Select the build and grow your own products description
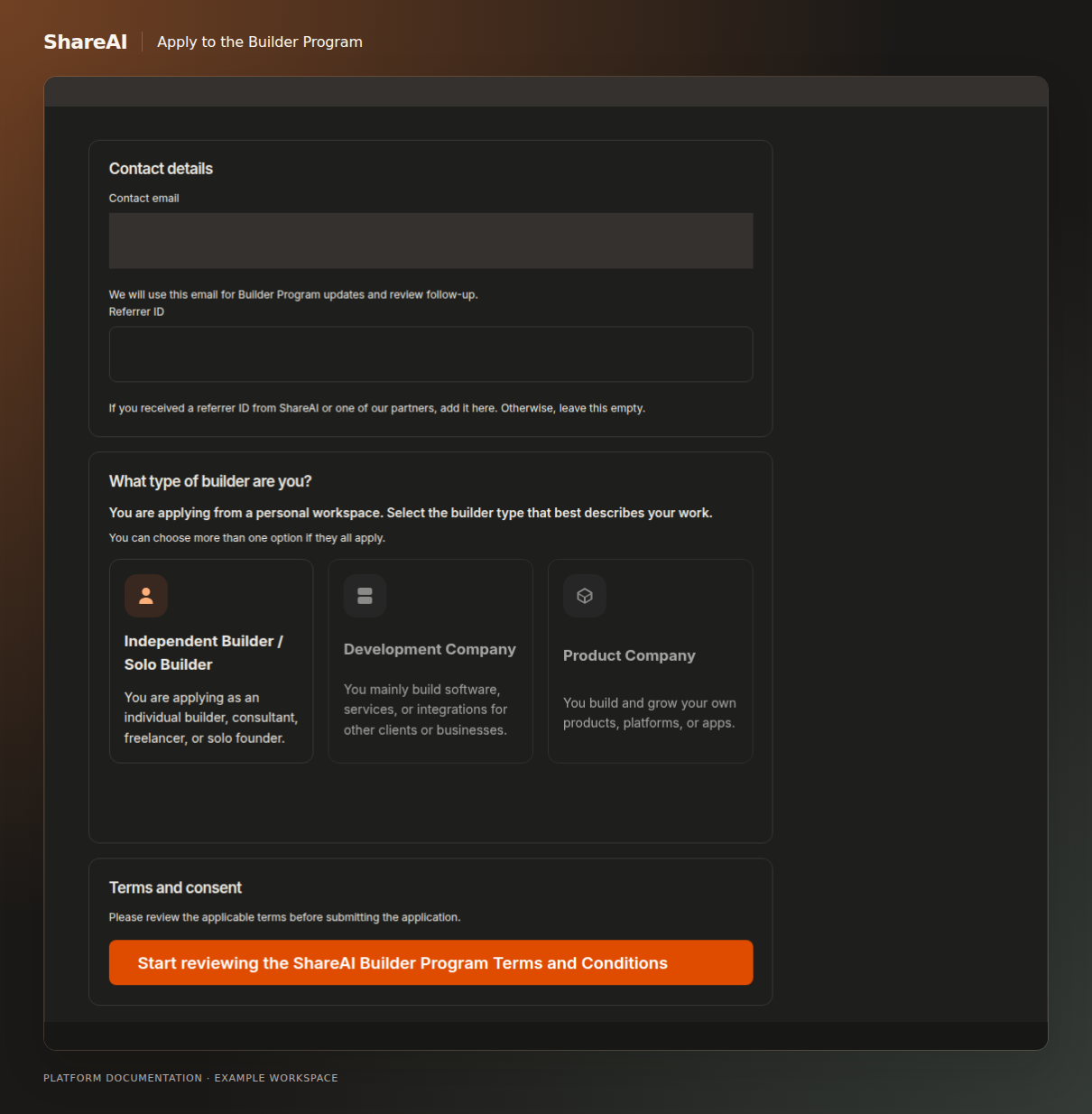 [650, 713]
